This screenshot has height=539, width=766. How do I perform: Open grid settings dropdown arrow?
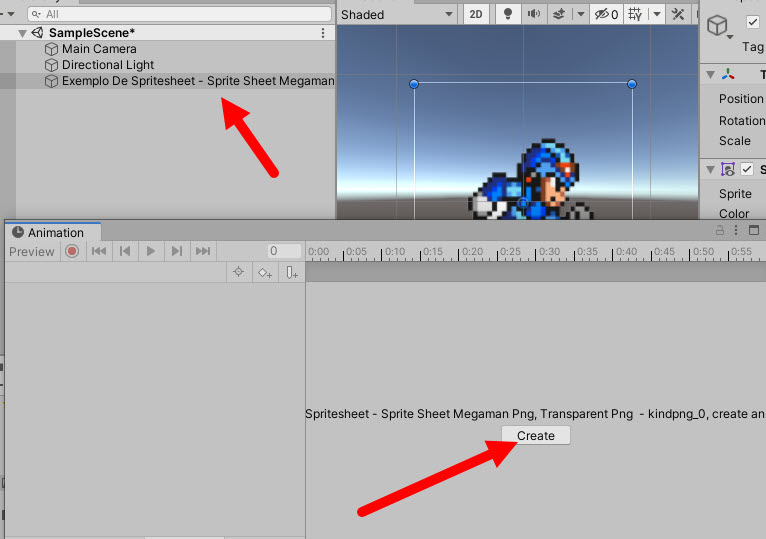(657, 14)
